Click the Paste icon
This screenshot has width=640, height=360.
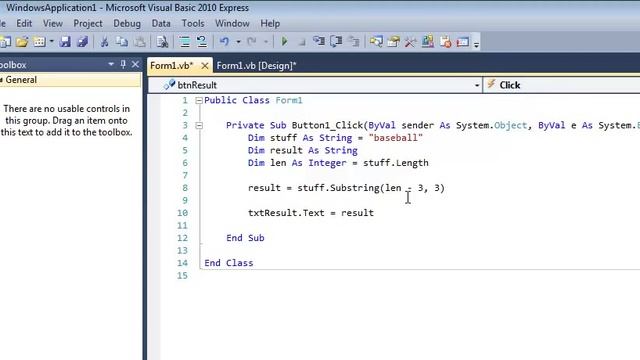click(x=140, y=42)
